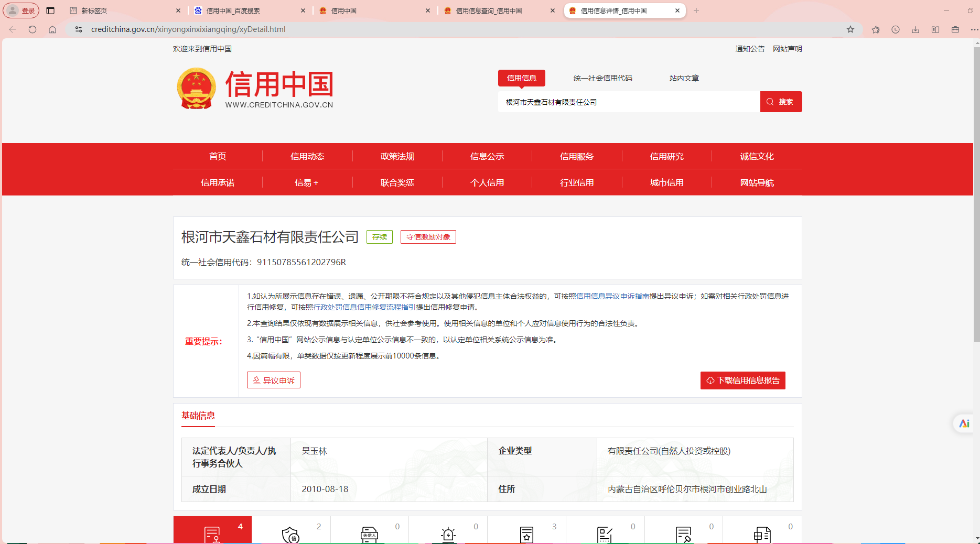Select the 信用信息 search tab
This screenshot has height=544, width=980.
pyautogui.click(x=521, y=78)
